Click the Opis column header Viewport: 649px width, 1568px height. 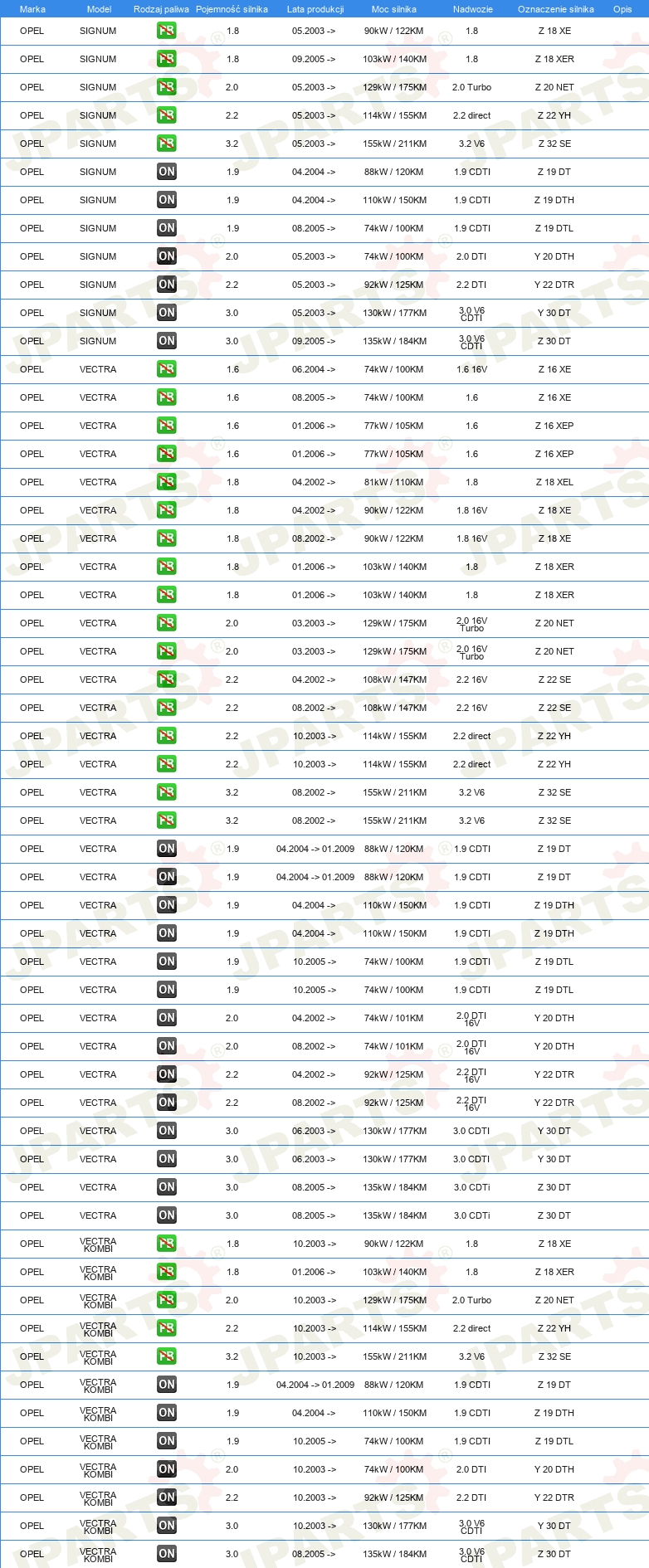coord(622,9)
